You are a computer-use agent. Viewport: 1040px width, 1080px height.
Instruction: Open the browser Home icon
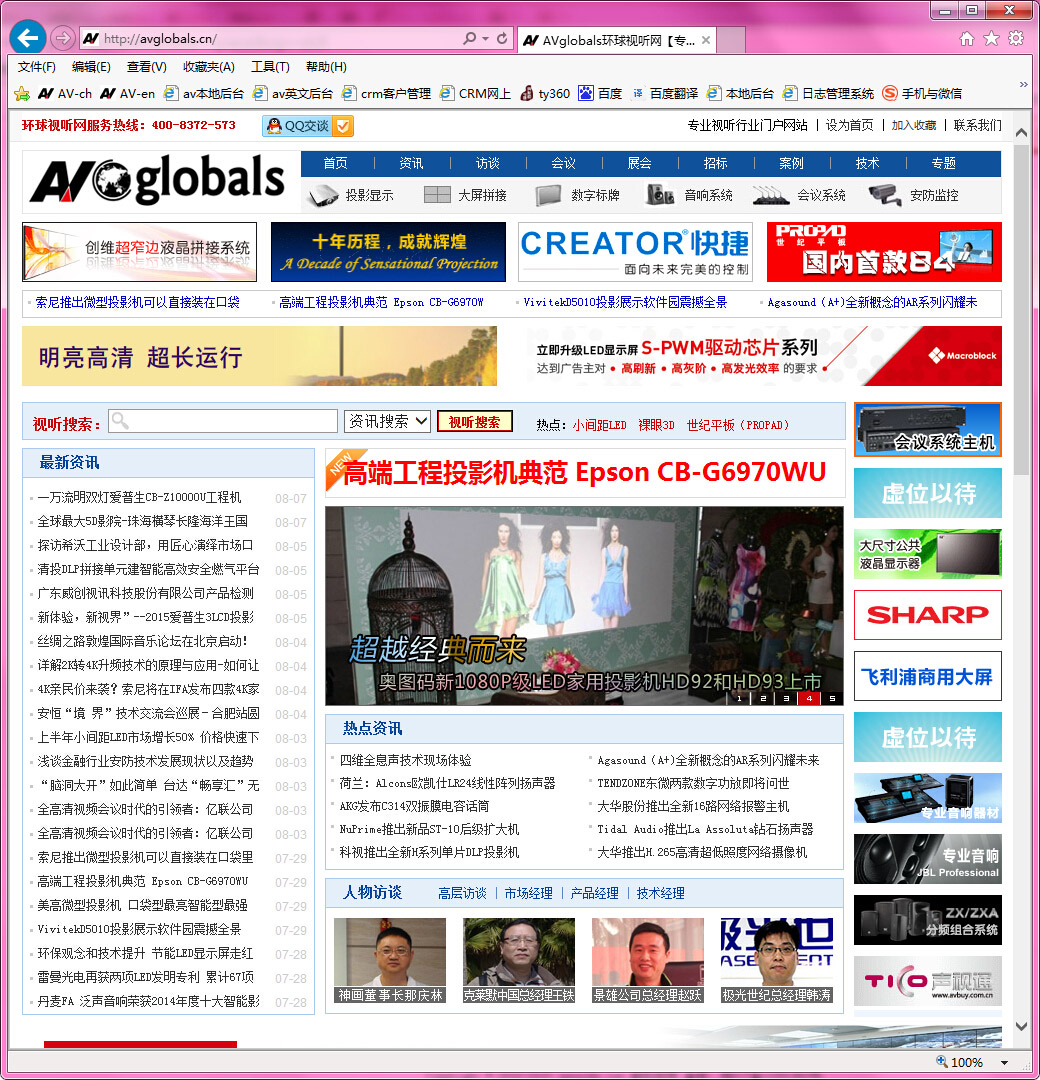click(x=967, y=39)
